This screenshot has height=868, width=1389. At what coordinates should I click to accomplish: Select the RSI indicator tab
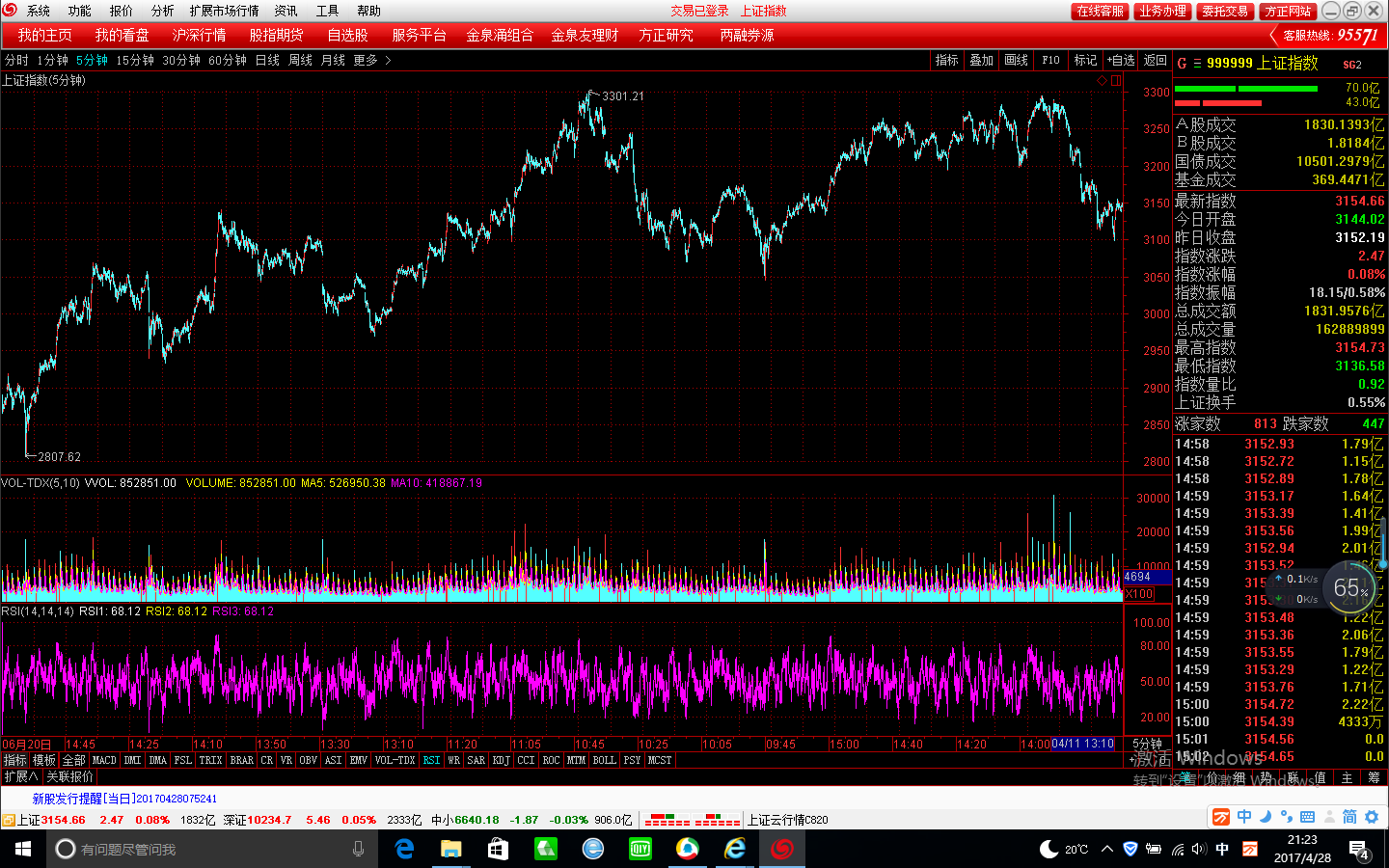click(x=431, y=761)
